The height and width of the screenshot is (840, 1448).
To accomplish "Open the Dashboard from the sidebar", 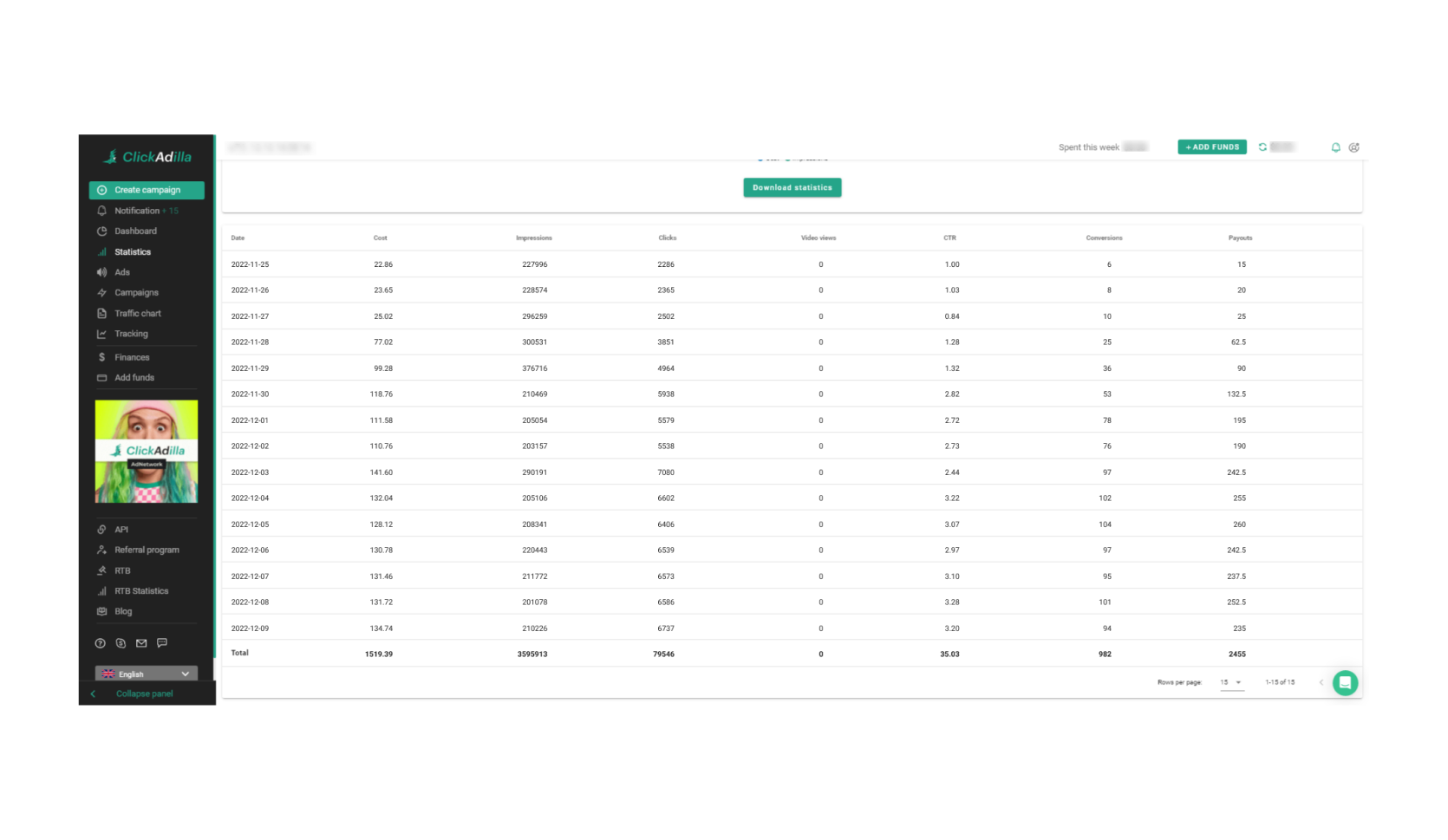I will (x=135, y=231).
